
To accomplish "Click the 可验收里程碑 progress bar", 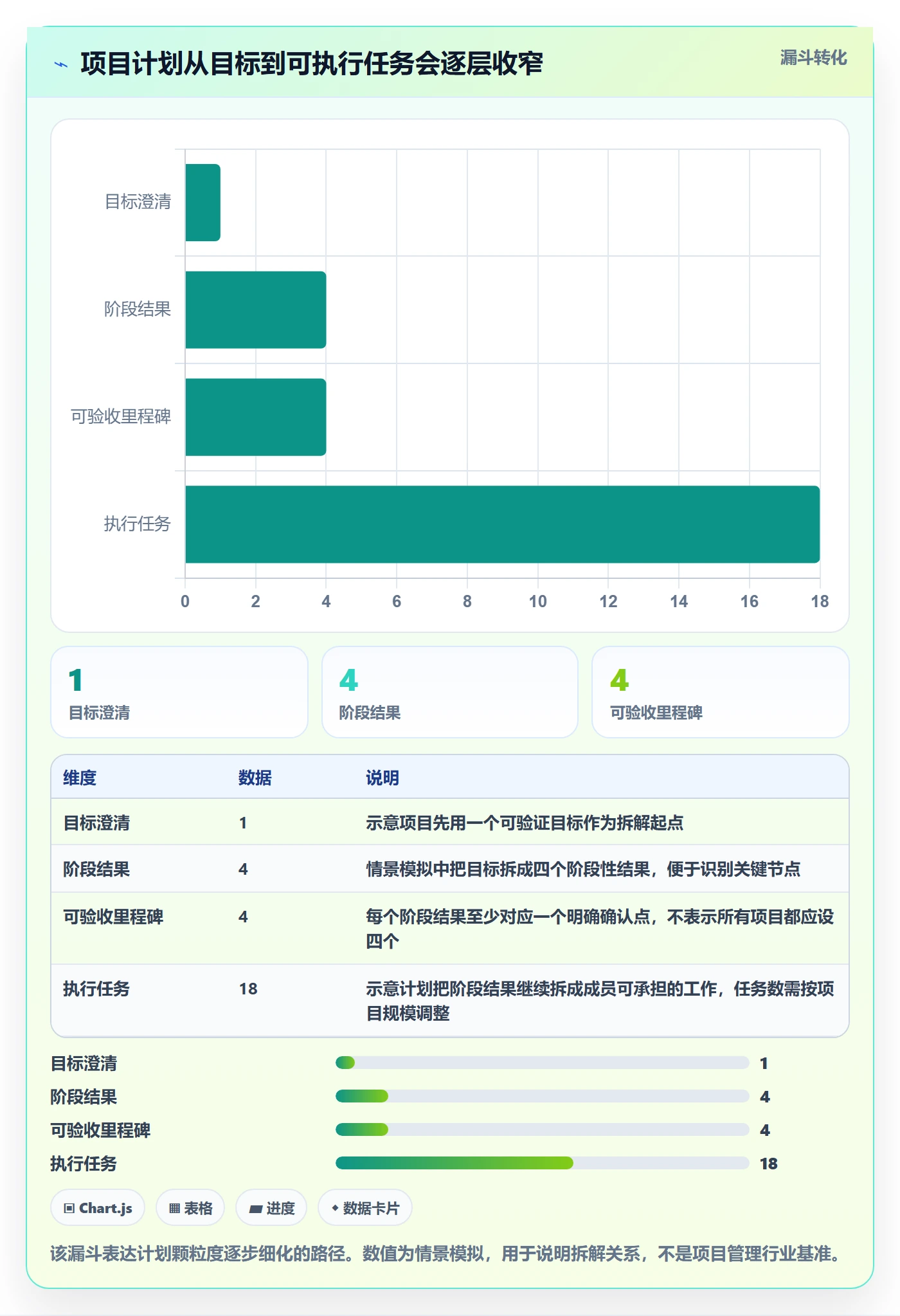I will [542, 1129].
